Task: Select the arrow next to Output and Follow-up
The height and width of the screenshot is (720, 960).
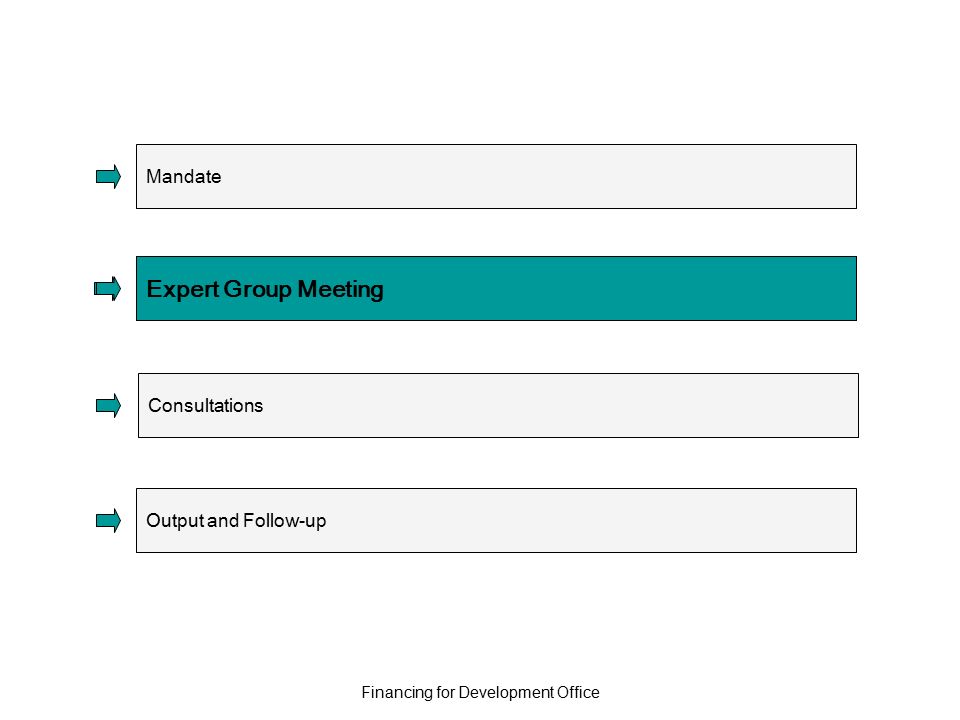Action: pos(109,520)
